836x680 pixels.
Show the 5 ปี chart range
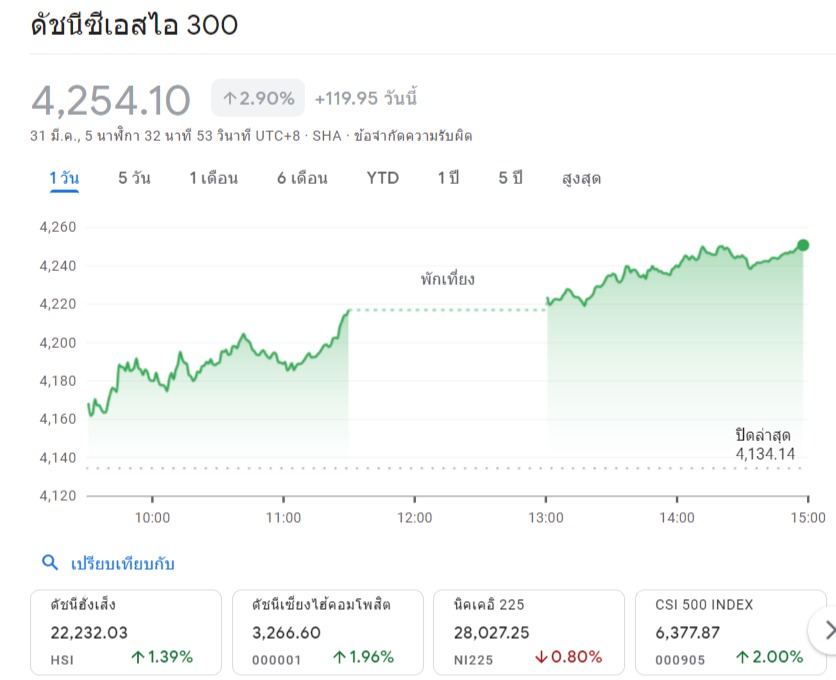(x=510, y=178)
